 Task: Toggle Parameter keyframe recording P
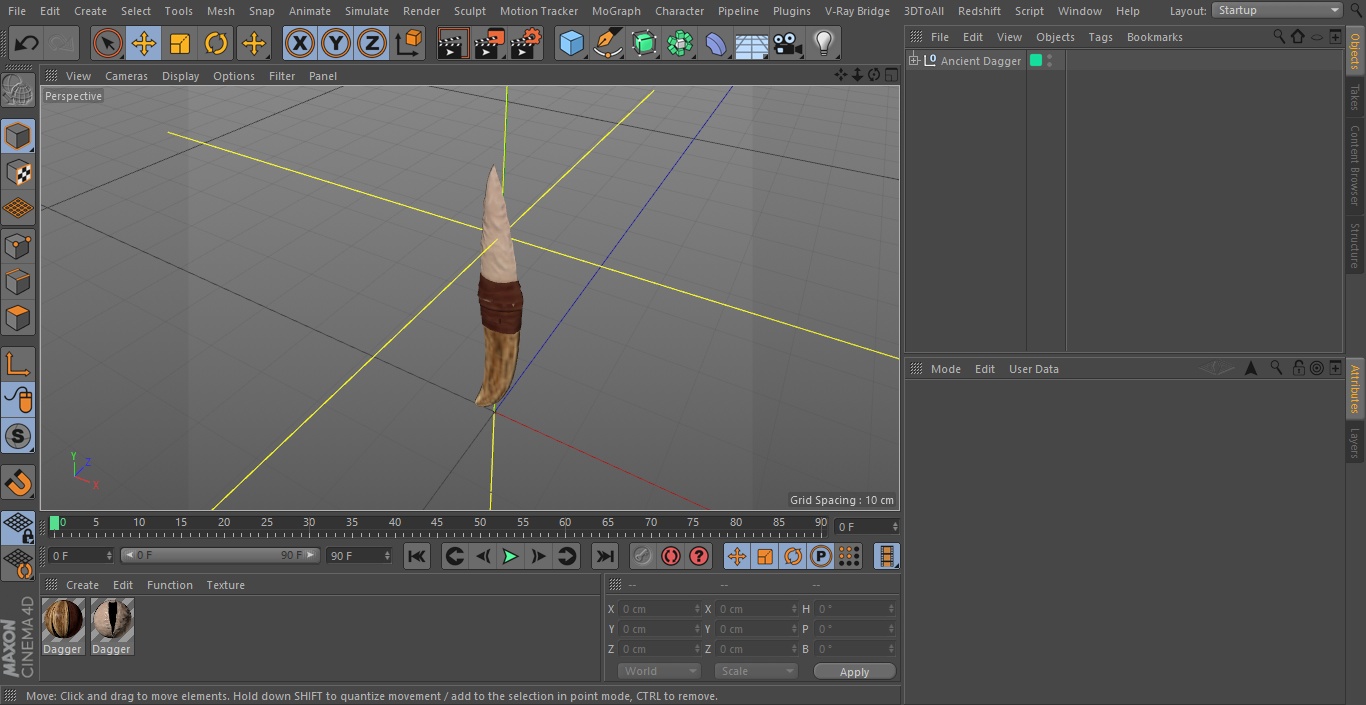pyautogui.click(x=820, y=556)
